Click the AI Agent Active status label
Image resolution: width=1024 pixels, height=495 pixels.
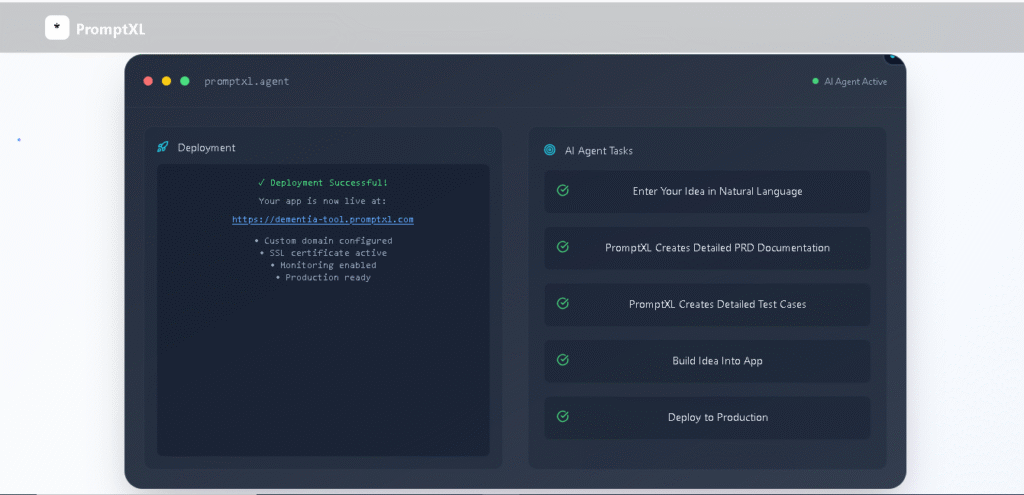pos(856,82)
